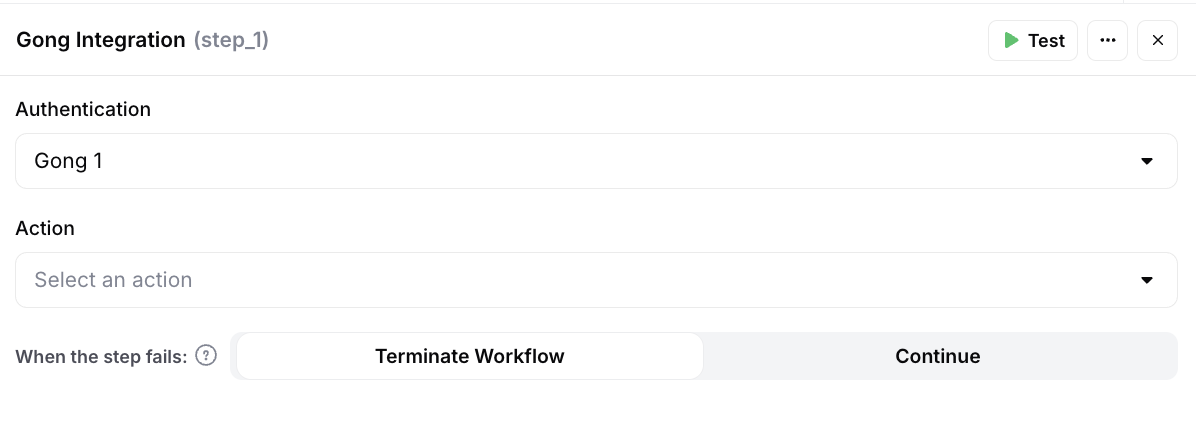Close the Gong Integration panel
The image size is (1196, 438).
tap(1157, 41)
